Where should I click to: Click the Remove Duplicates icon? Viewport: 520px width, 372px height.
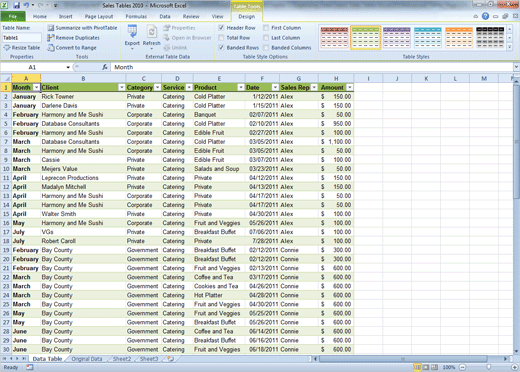click(51, 38)
